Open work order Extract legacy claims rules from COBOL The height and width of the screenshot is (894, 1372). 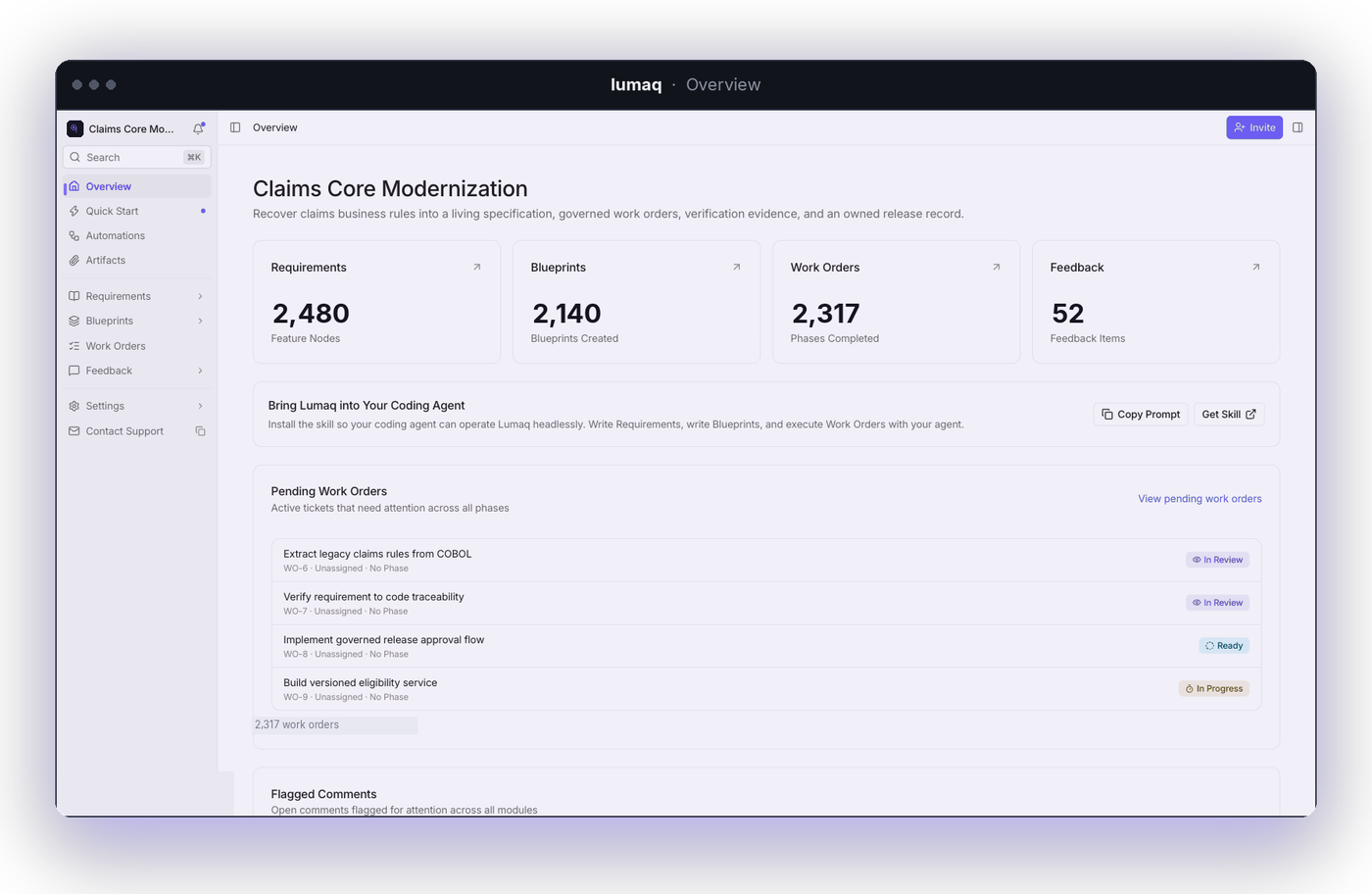pos(766,560)
